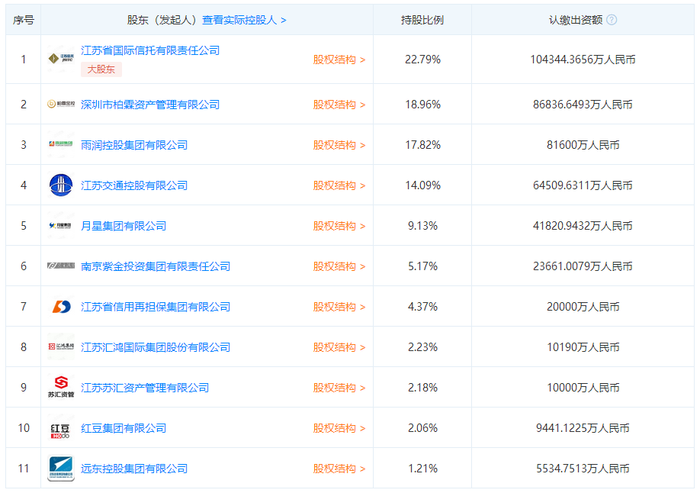Click the 江苏省国际信托有限责任公司 logo icon
Screen dimensions: 700x493
click(61, 58)
